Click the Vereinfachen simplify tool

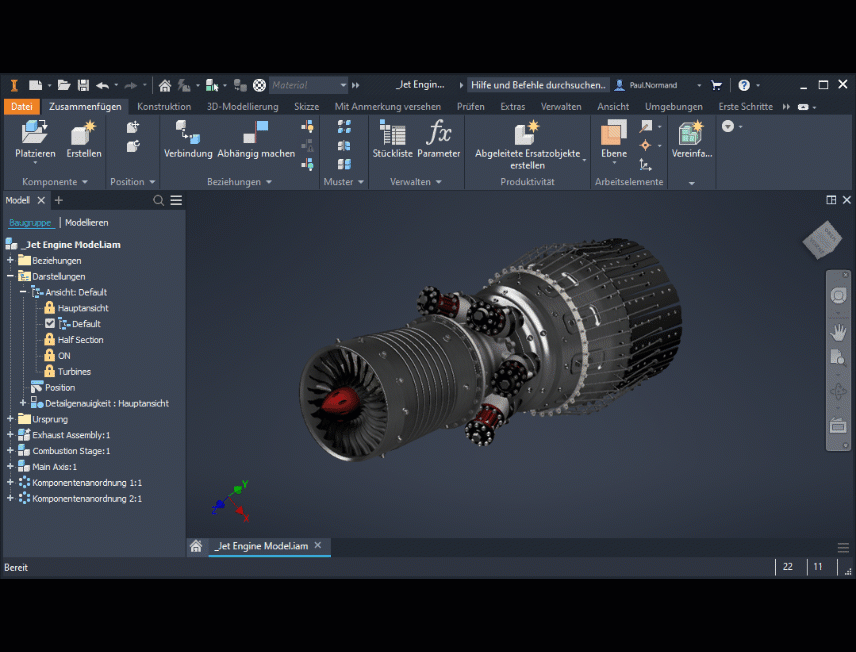coord(691,133)
